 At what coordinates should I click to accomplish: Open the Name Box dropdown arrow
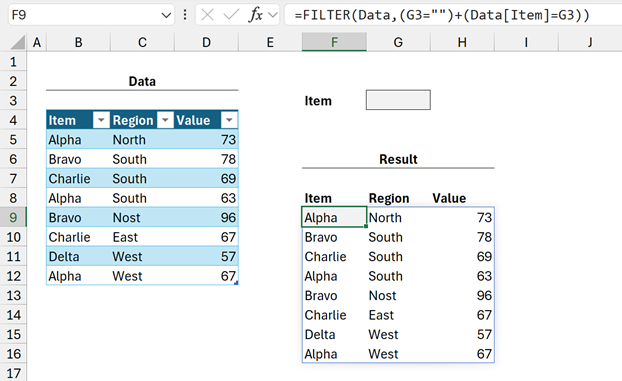pos(166,15)
